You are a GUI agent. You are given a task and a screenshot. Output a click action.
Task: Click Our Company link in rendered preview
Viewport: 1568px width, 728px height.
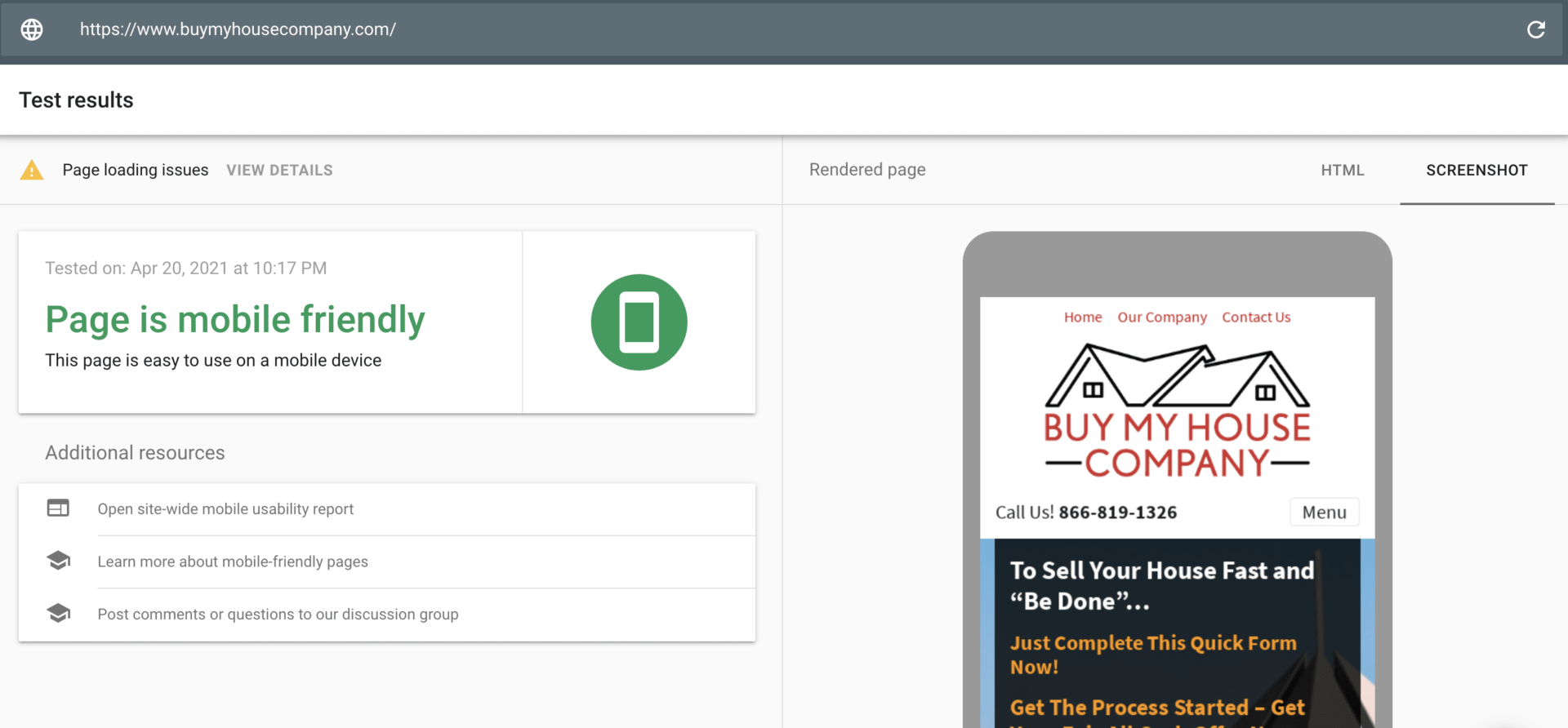pyautogui.click(x=1162, y=317)
